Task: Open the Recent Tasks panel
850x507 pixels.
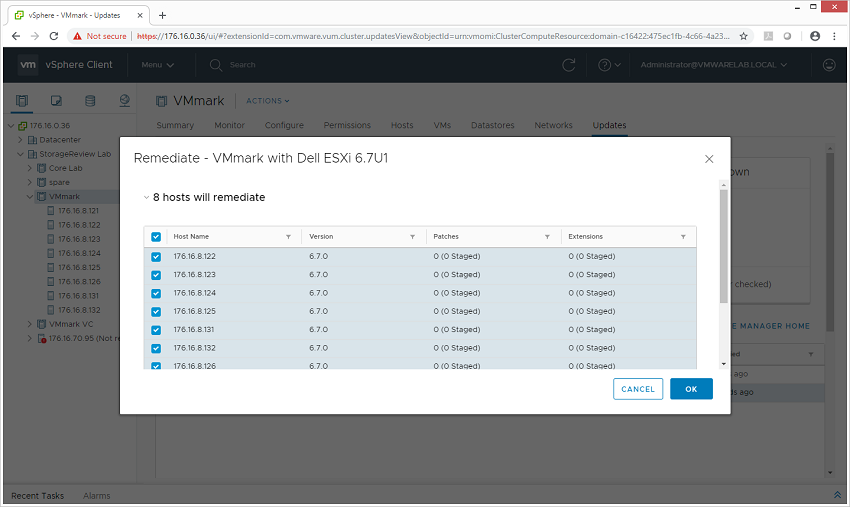Action: coord(37,496)
